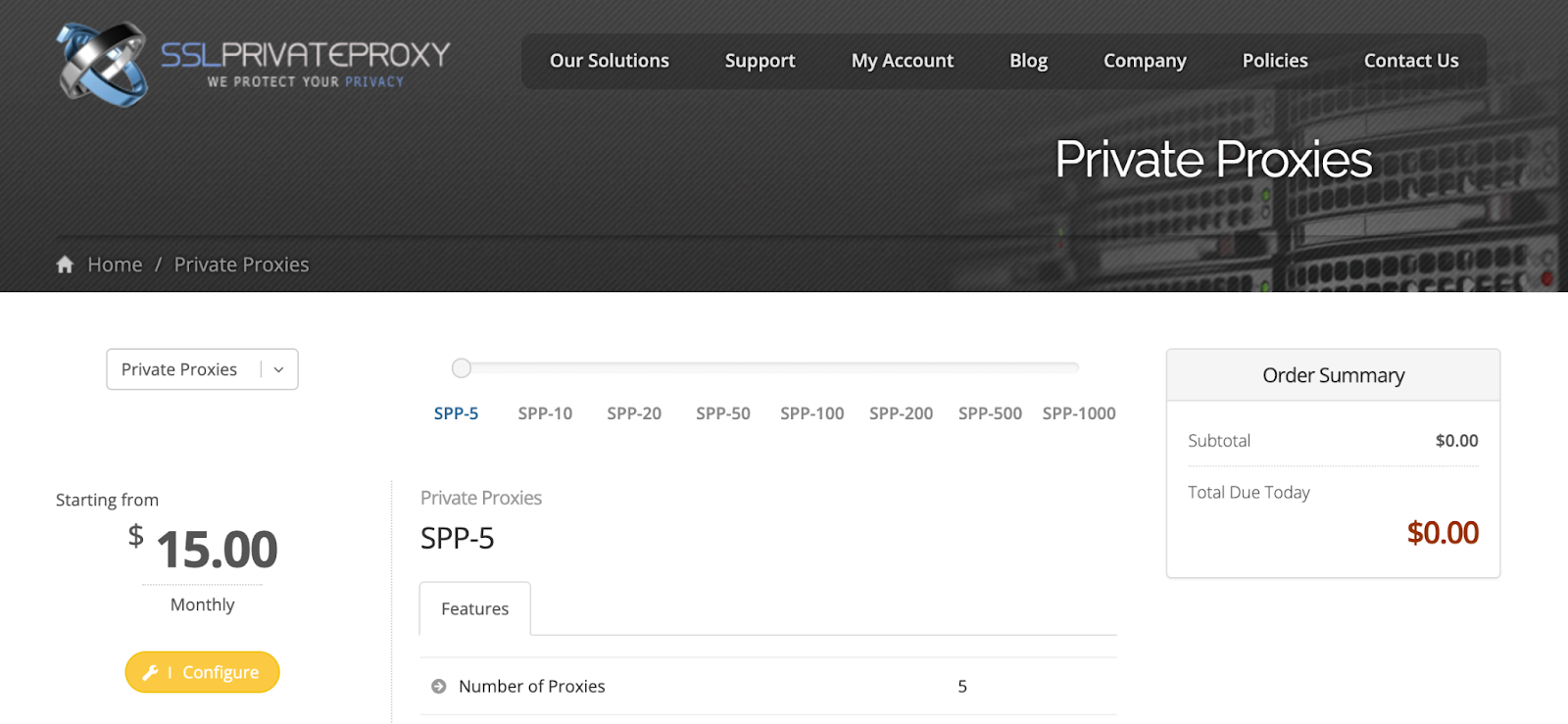Pick the SPP-50 plan
This screenshot has width=1568, height=724.
[723, 413]
